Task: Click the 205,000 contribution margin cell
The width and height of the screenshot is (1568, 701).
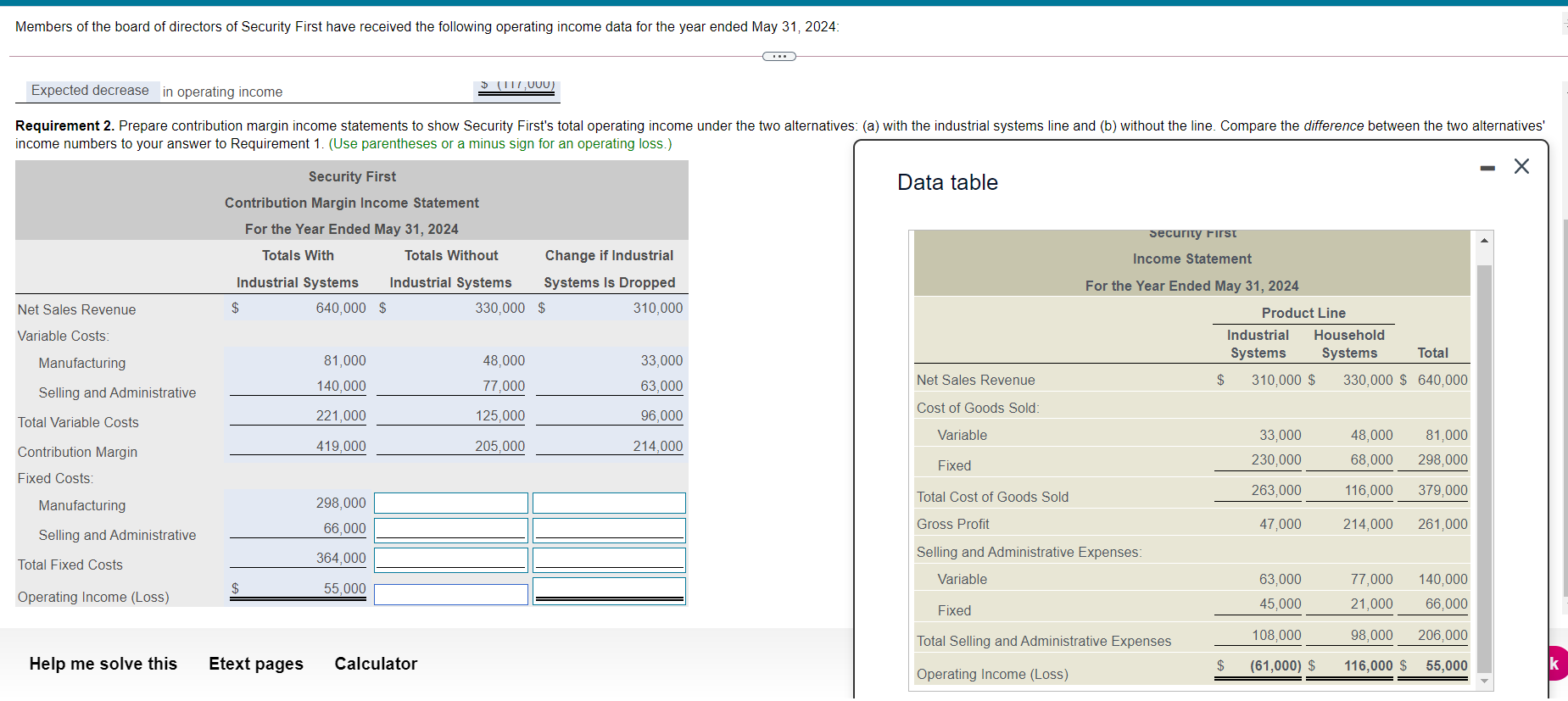Action: point(499,446)
